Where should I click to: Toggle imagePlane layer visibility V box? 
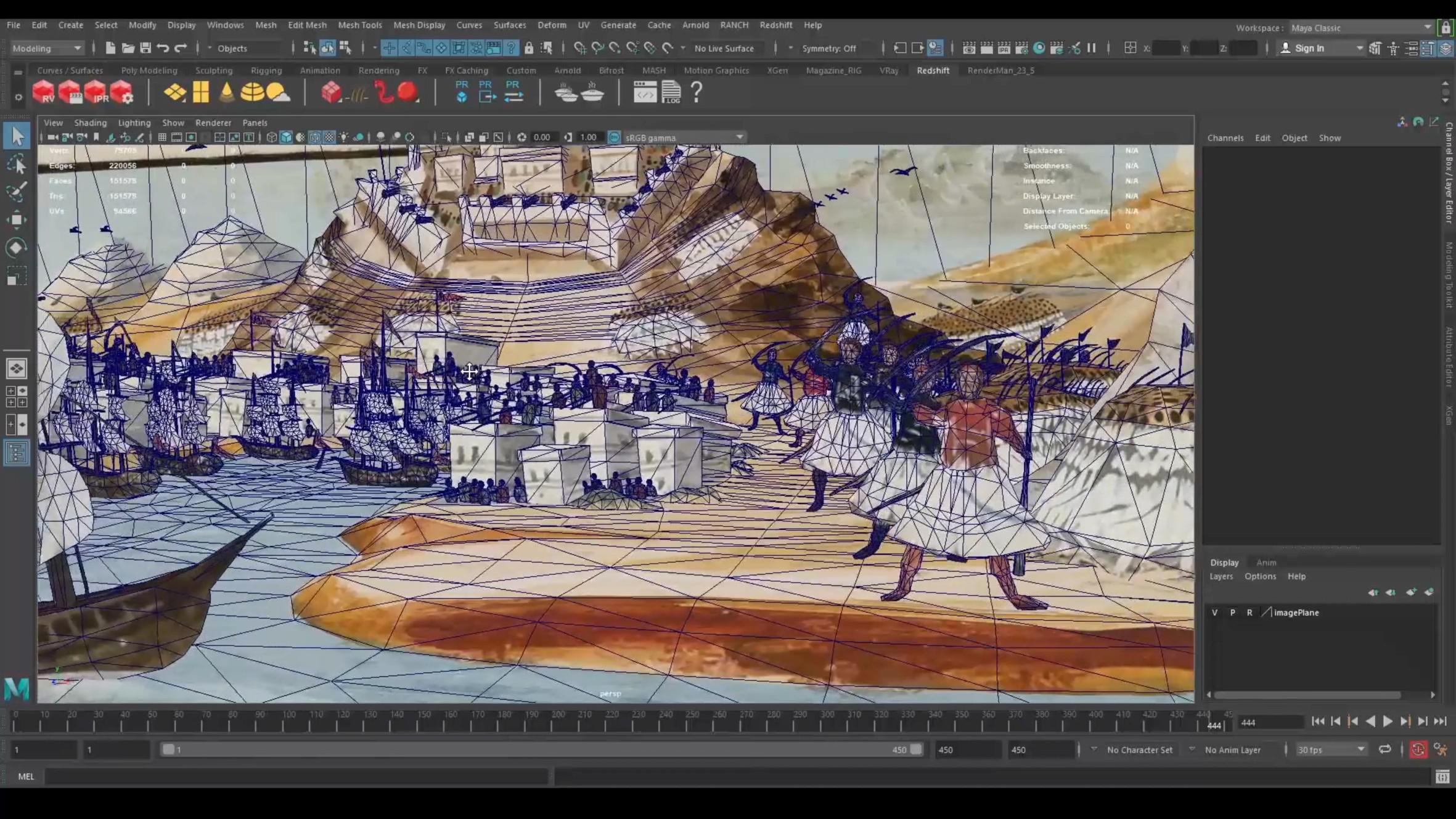point(1214,613)
